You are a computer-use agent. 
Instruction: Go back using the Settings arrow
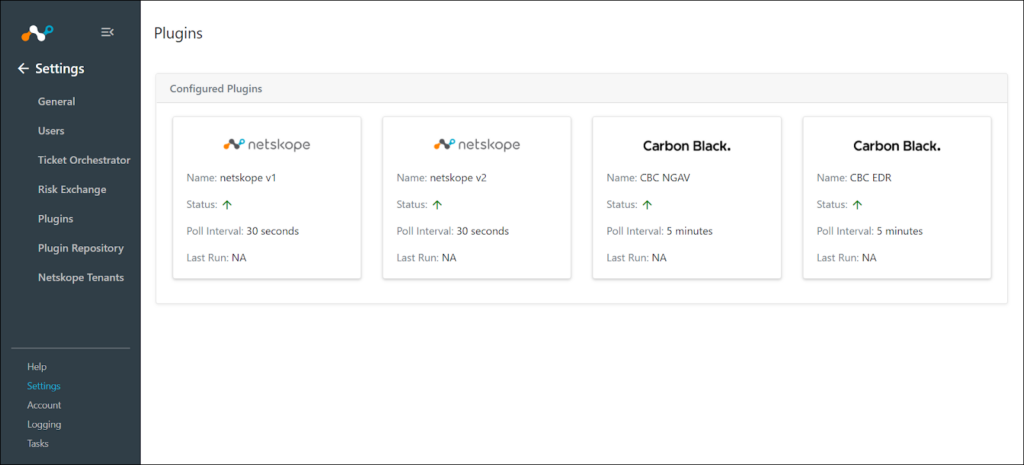tap(24, 69)
